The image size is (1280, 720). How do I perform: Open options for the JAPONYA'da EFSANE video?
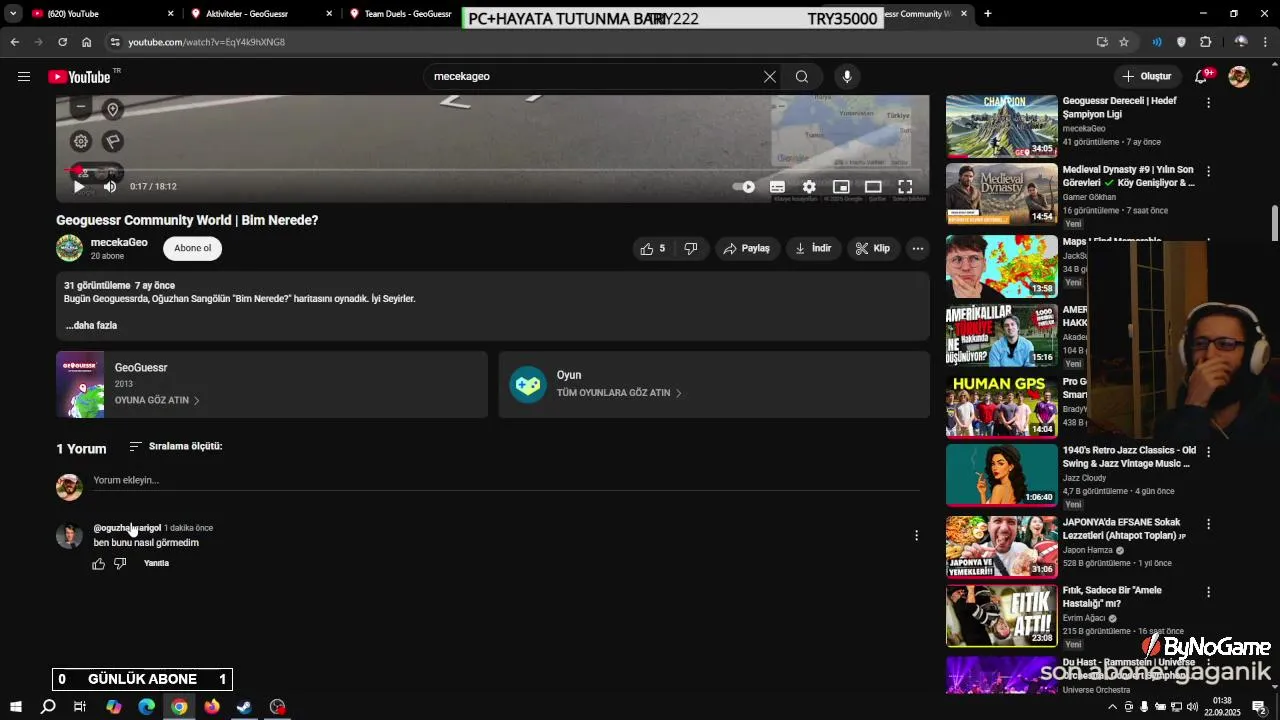pyautogui.click(x=1208, y=524)
